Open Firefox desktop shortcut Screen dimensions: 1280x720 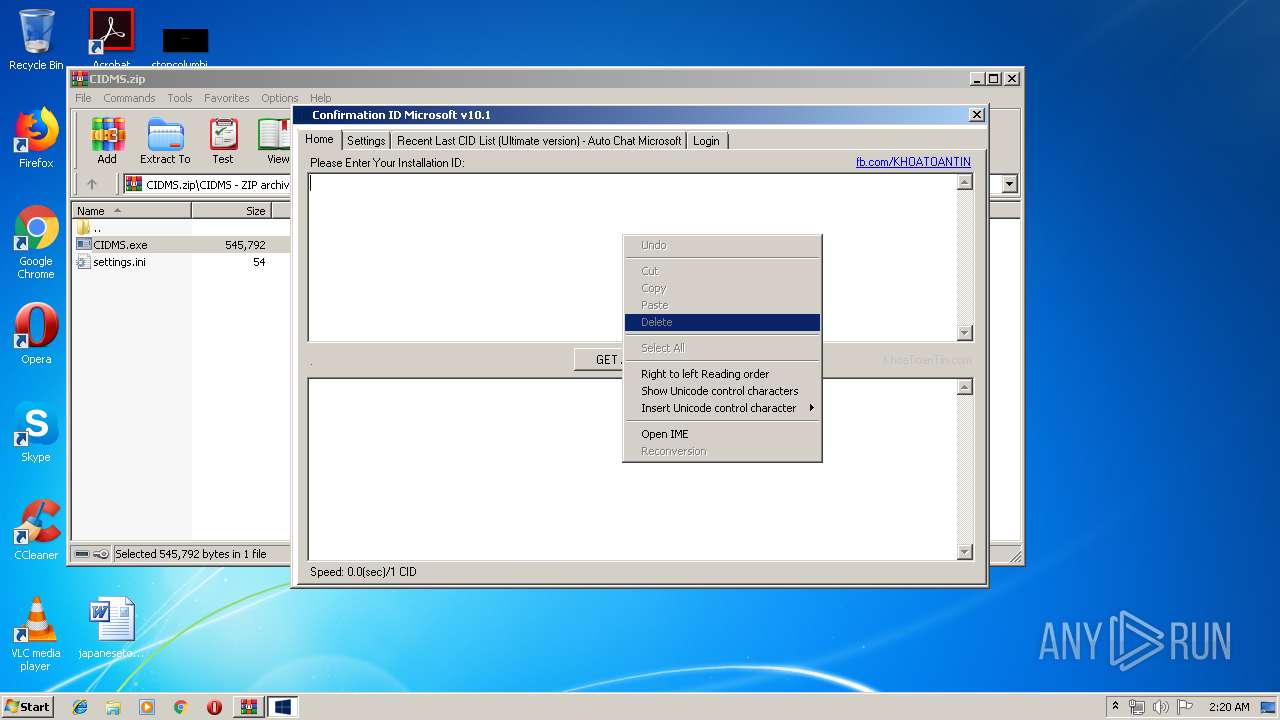(36, 138)
